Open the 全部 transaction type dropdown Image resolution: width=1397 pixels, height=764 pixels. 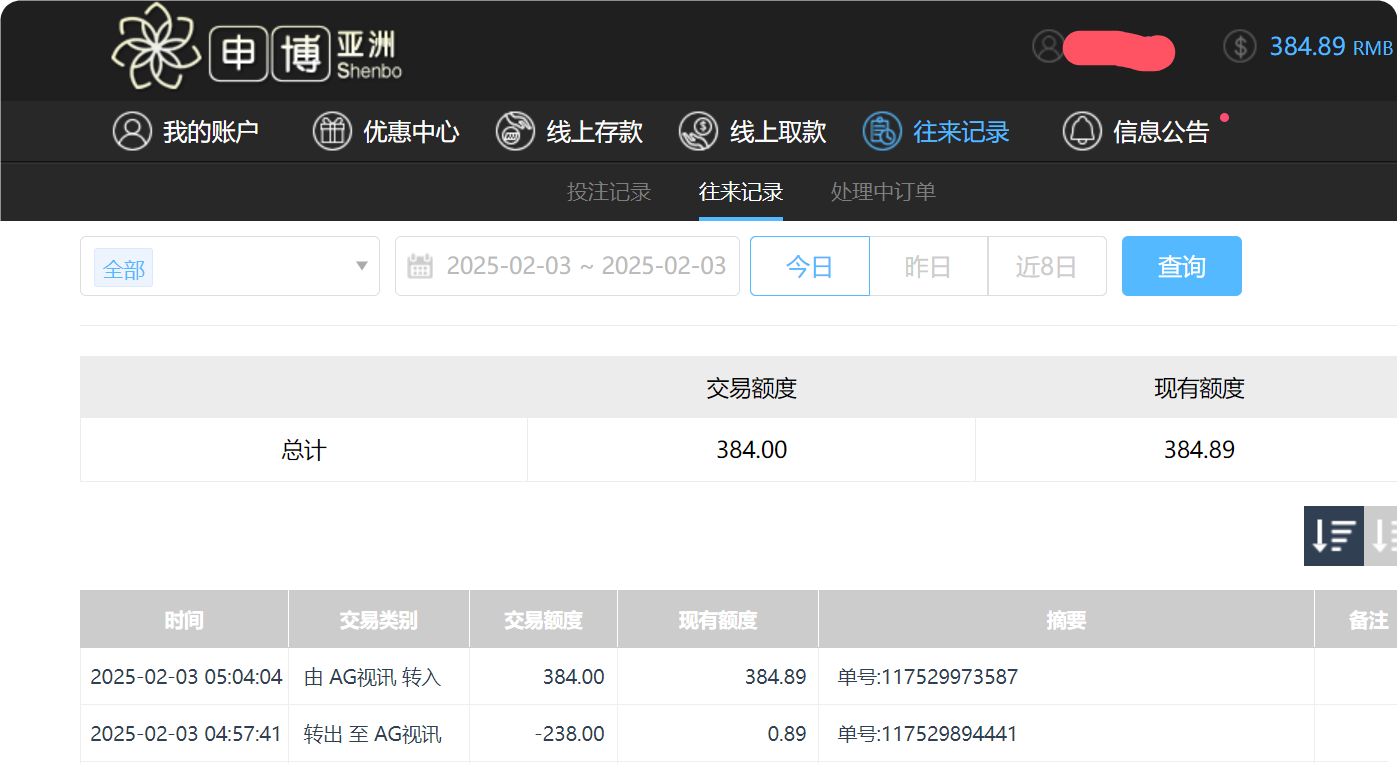(229, 266)
